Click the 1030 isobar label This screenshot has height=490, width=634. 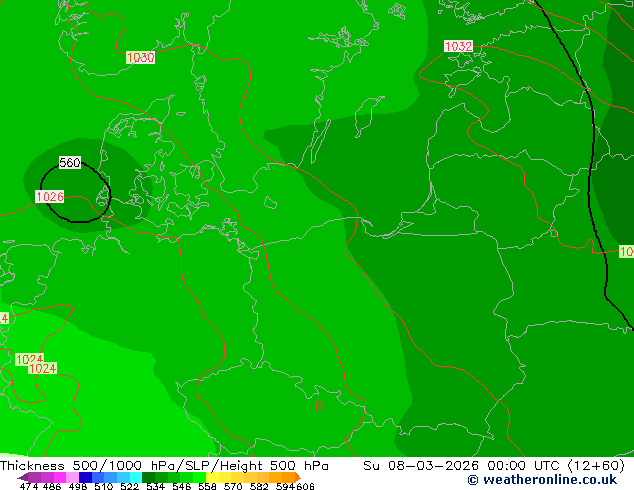(x=140, y=57)
